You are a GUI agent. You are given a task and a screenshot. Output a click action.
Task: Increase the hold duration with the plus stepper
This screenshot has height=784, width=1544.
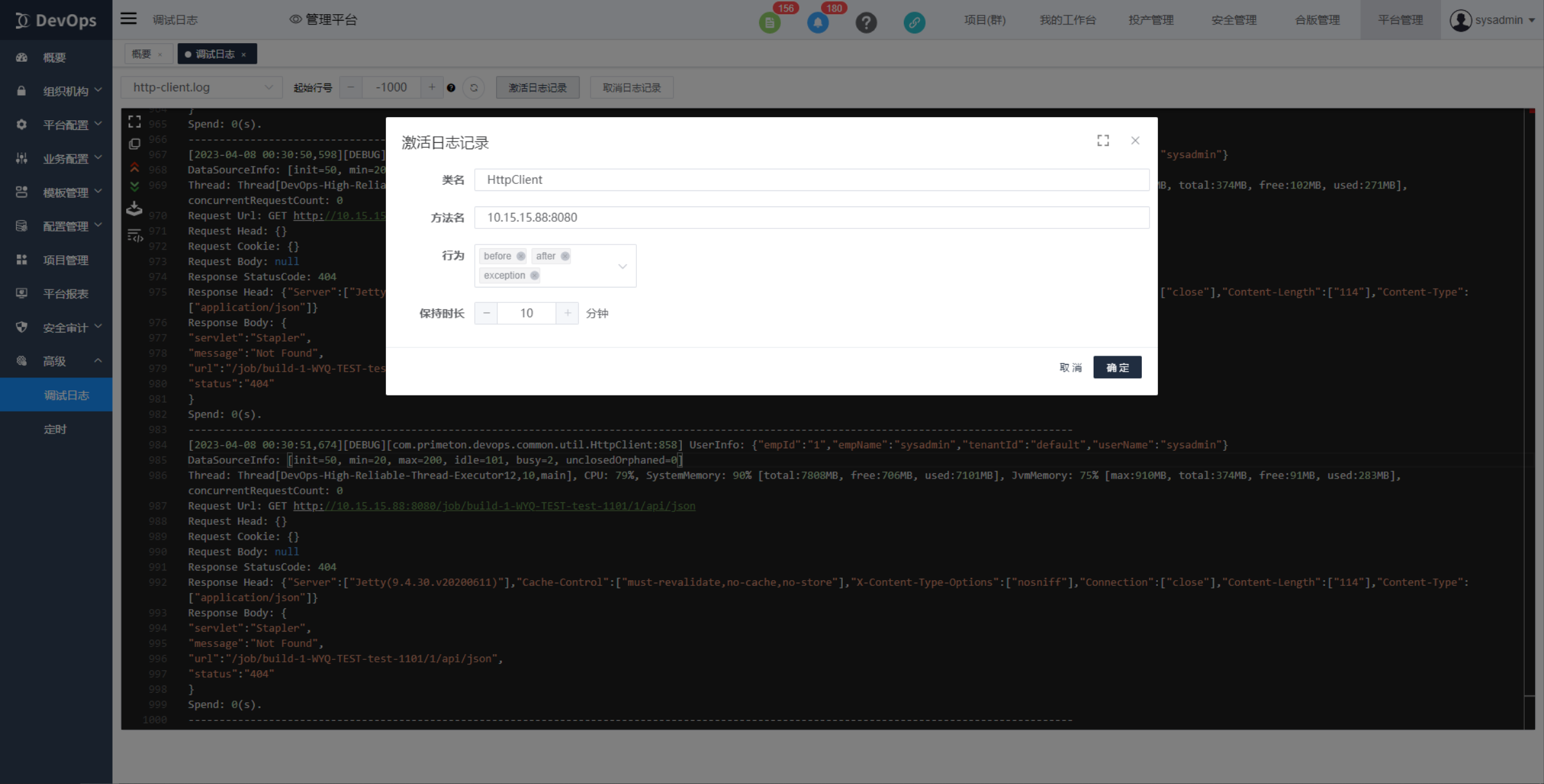[x=567, y=313]
